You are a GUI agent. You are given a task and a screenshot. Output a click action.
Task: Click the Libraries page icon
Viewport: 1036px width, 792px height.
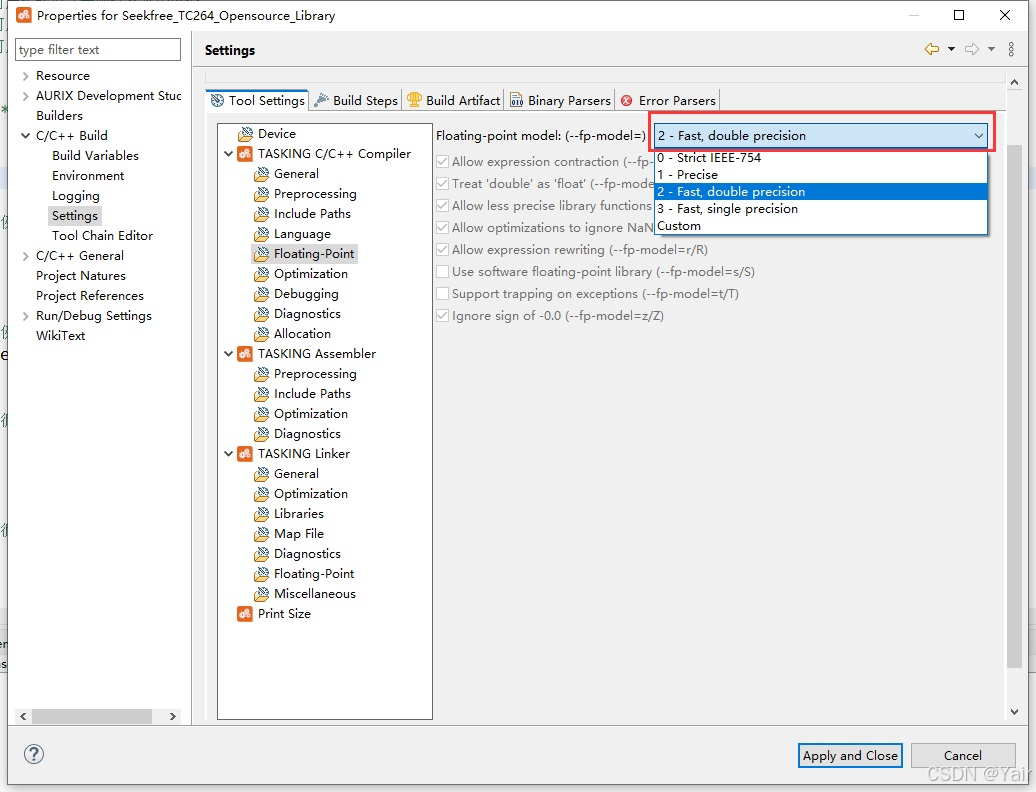(262, 514)
